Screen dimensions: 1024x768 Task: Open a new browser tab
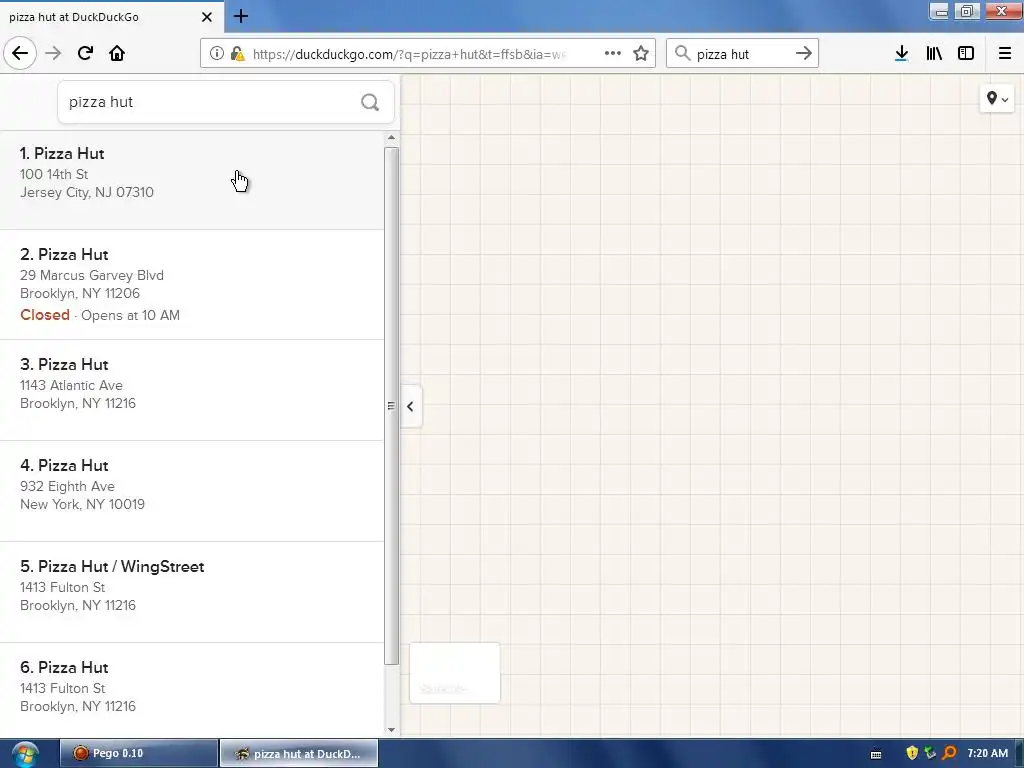click(x=240, y=16)
